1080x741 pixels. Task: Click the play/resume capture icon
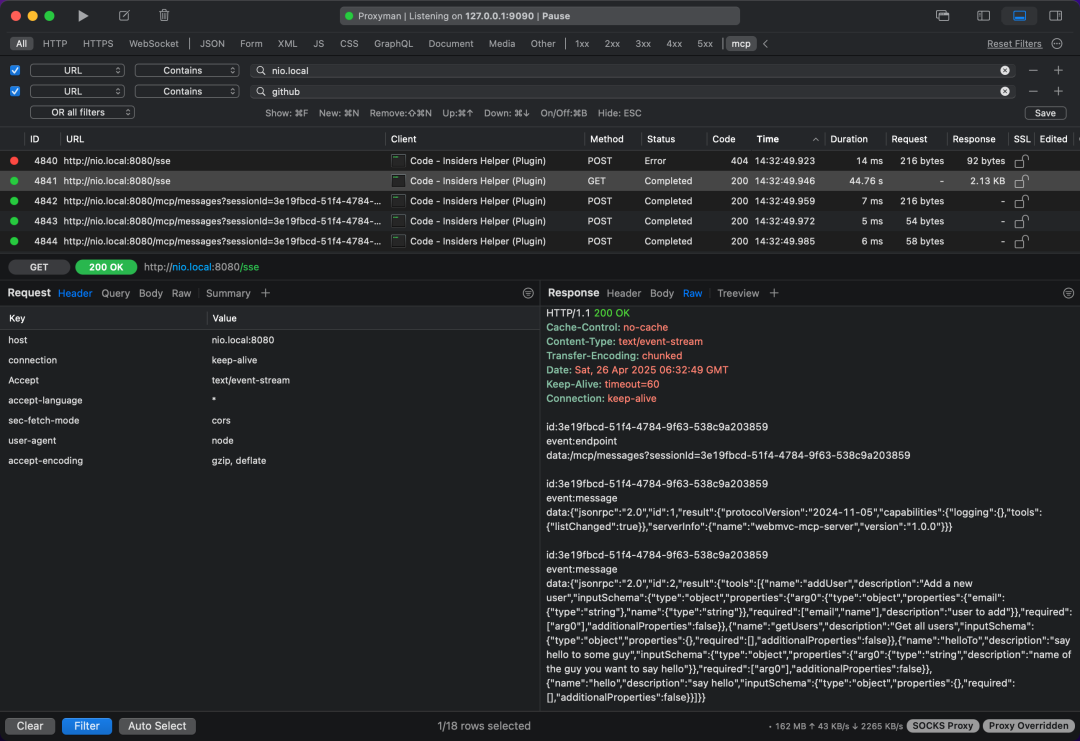point(83,16)
